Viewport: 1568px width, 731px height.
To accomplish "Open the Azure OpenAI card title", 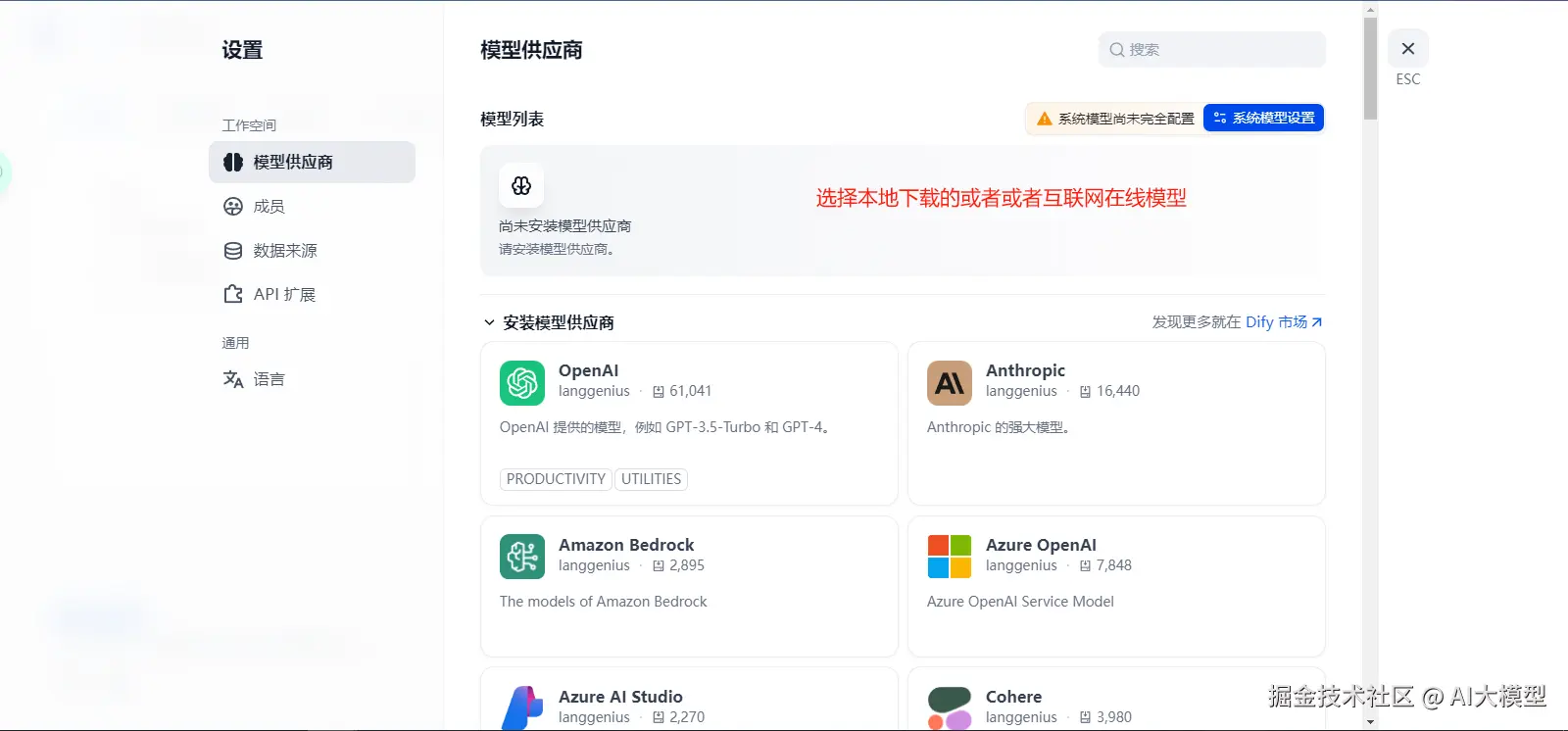I will point(1041,545).
